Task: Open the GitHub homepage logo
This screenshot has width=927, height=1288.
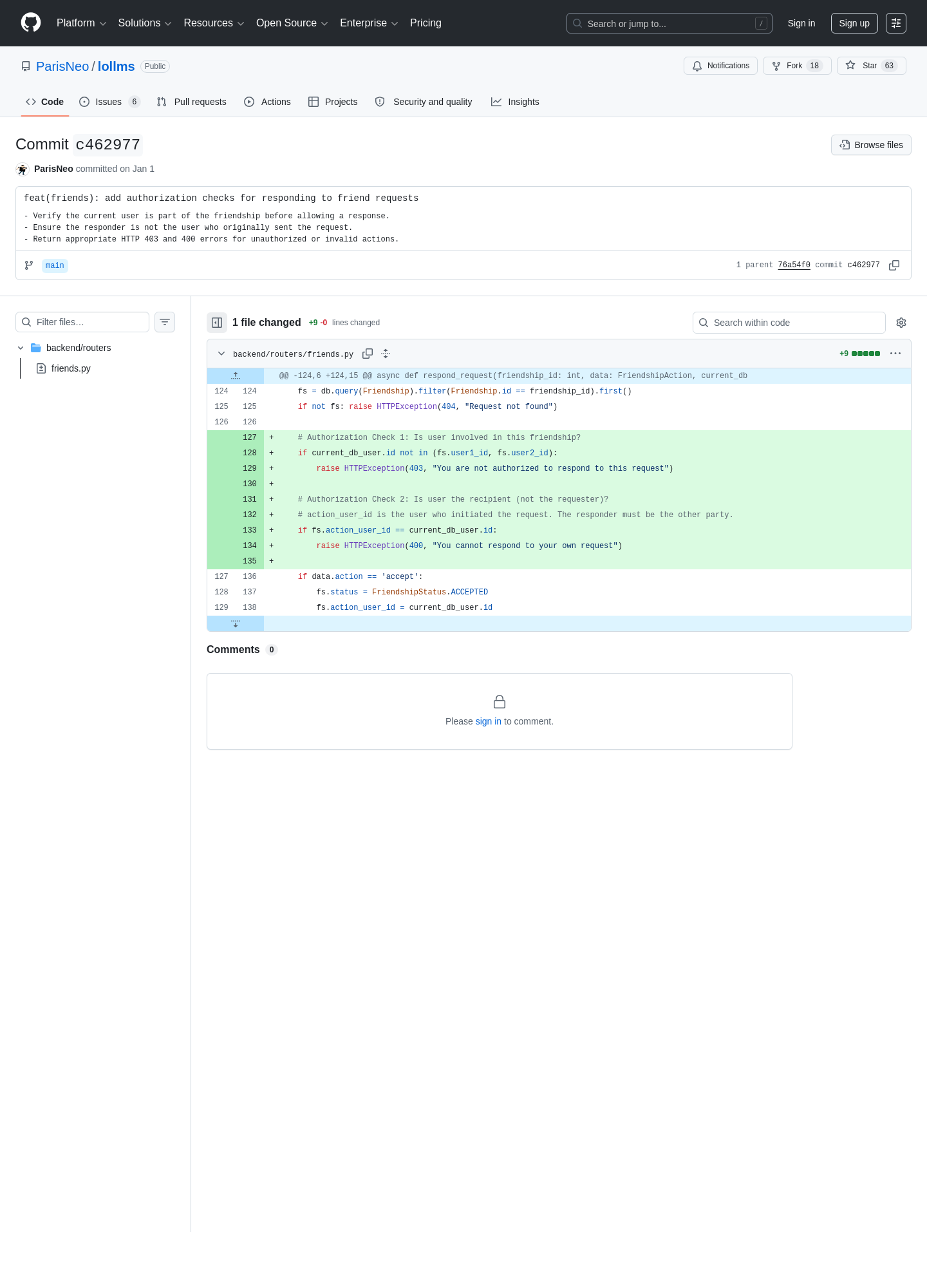Action: (31, 23)
